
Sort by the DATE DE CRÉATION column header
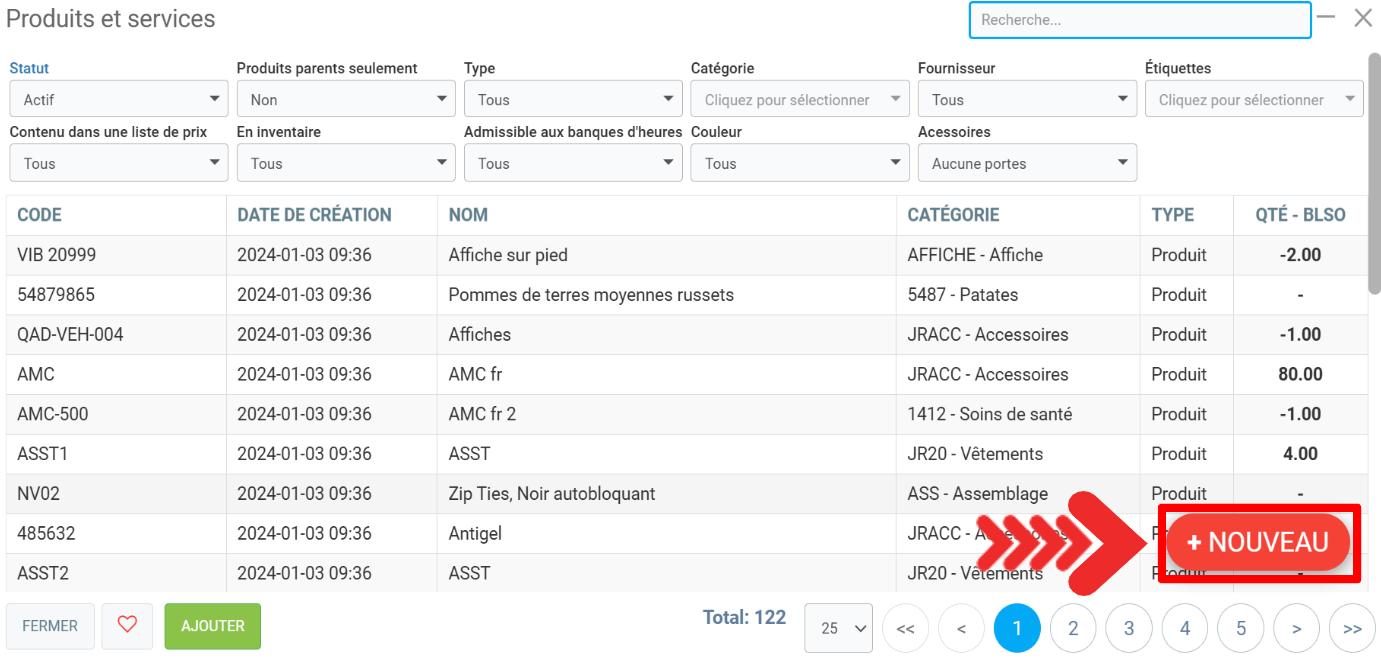pyautogui.click(x=314, y=215)
